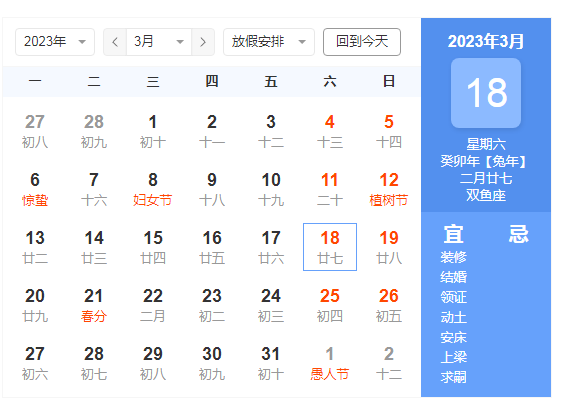Image resolution: width=565 pixels, height=410 pixels.
Task: Click the 2023年3月 panel title
Action: 486,41
